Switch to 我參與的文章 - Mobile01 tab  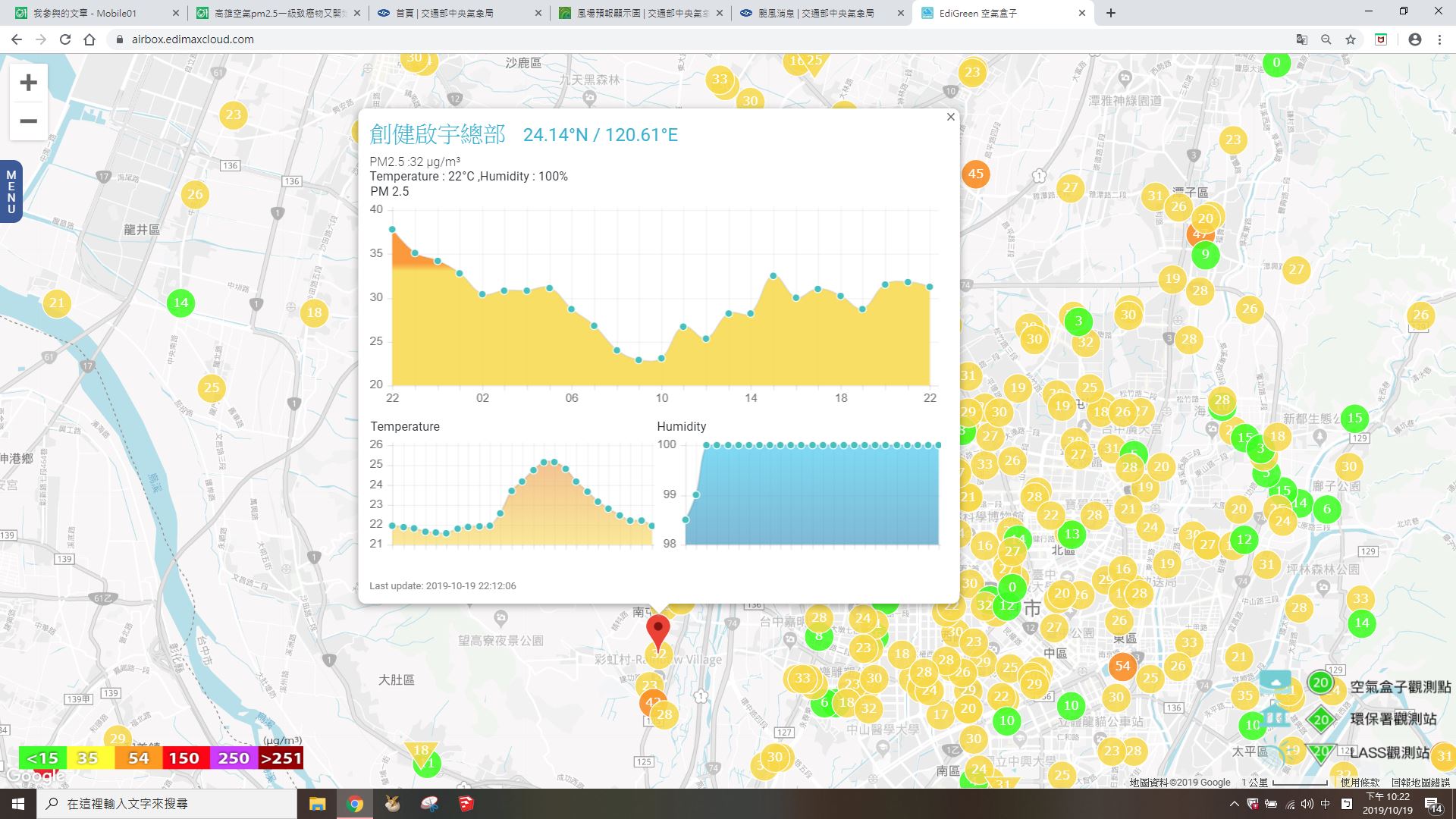(x=97, y=13)
